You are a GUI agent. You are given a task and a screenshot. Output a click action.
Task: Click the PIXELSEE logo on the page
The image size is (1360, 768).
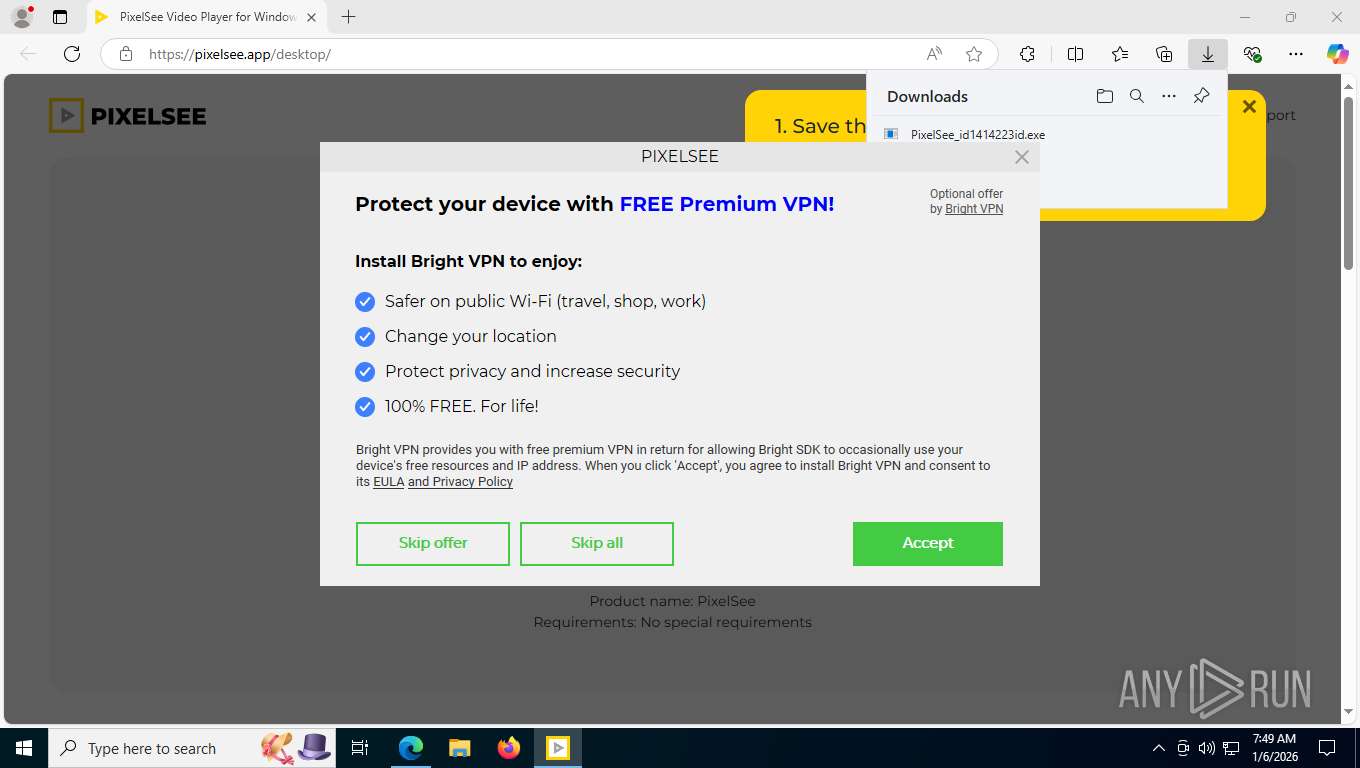128,116
